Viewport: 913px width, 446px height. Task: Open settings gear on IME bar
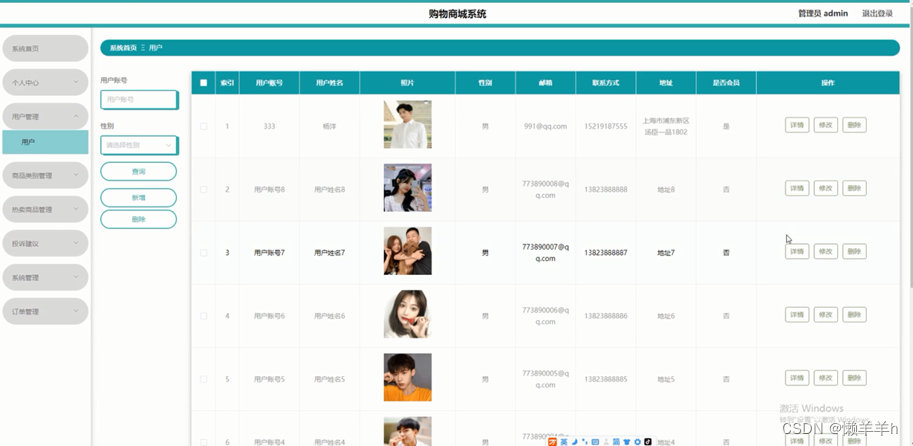point(638,442)
